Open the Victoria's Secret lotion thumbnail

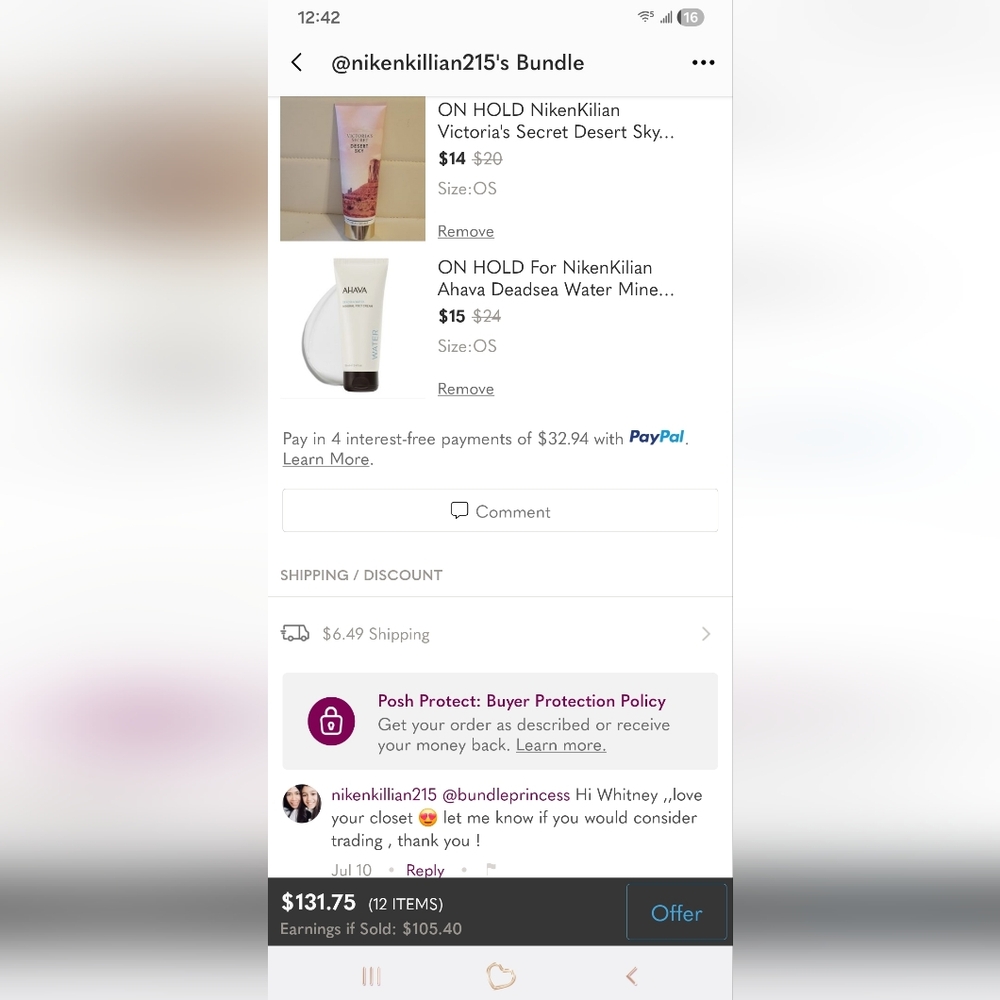[x=353, y=169]
